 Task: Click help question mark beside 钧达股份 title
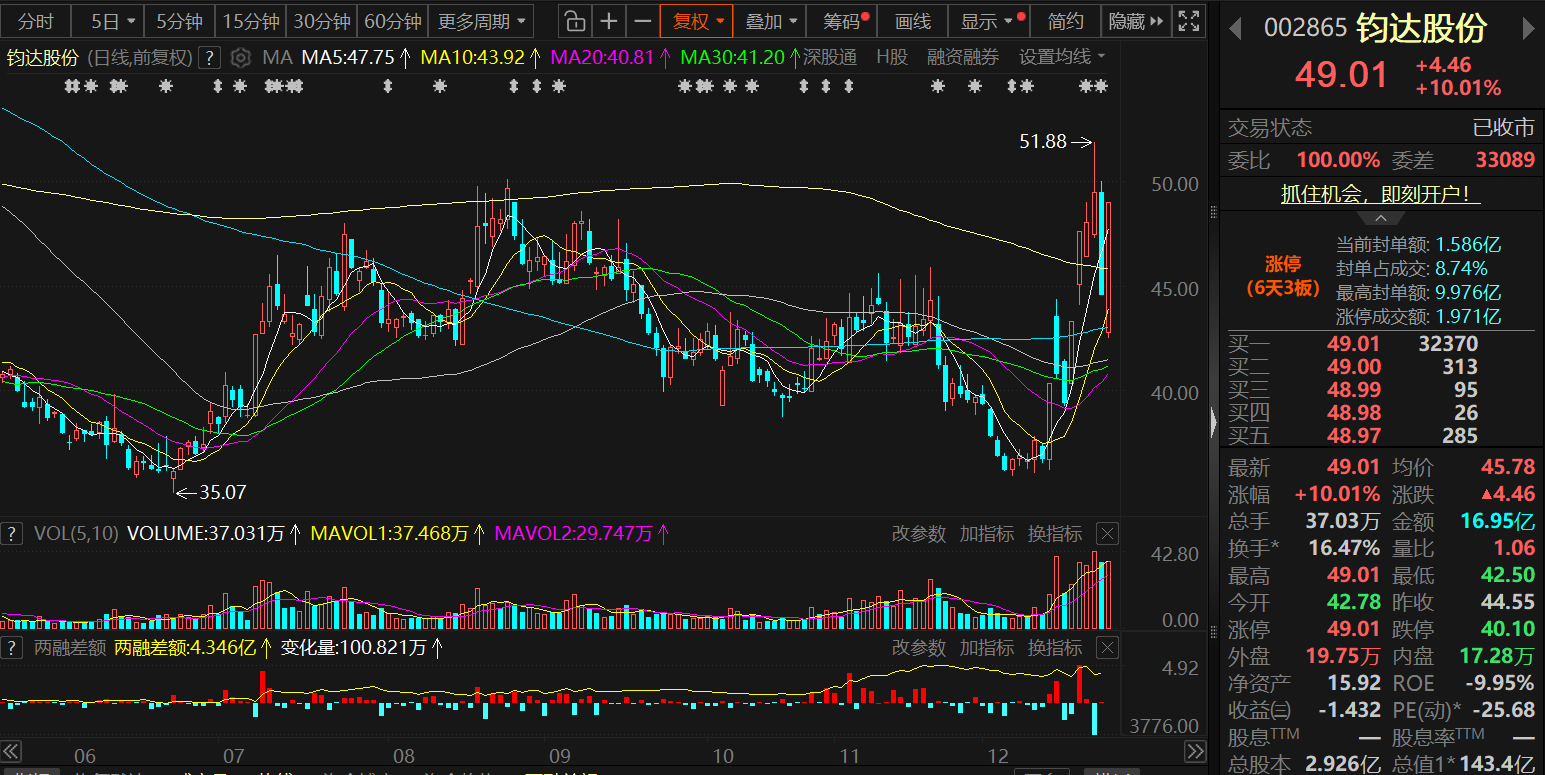[x=209, y=57]
